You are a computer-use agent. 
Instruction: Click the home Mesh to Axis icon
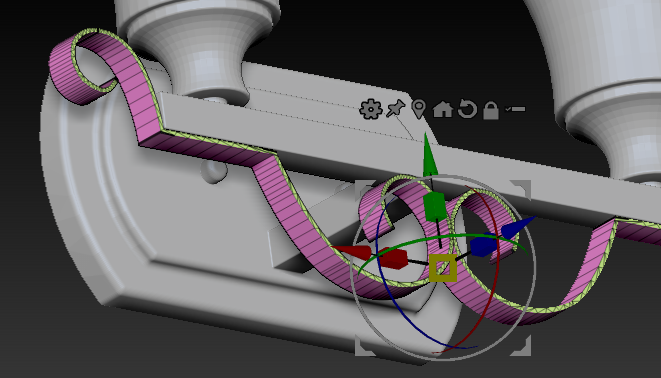coord(443,110)
